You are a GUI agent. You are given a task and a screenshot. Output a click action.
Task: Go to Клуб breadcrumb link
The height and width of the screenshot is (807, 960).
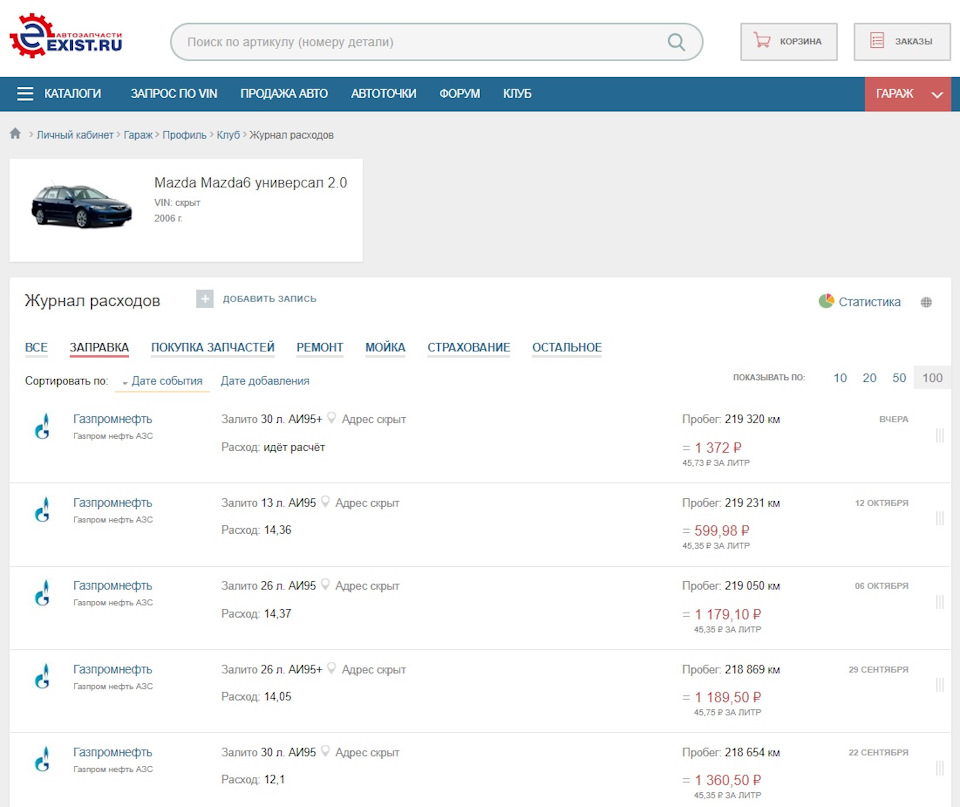pyautogui.click(x=228, y=135)
